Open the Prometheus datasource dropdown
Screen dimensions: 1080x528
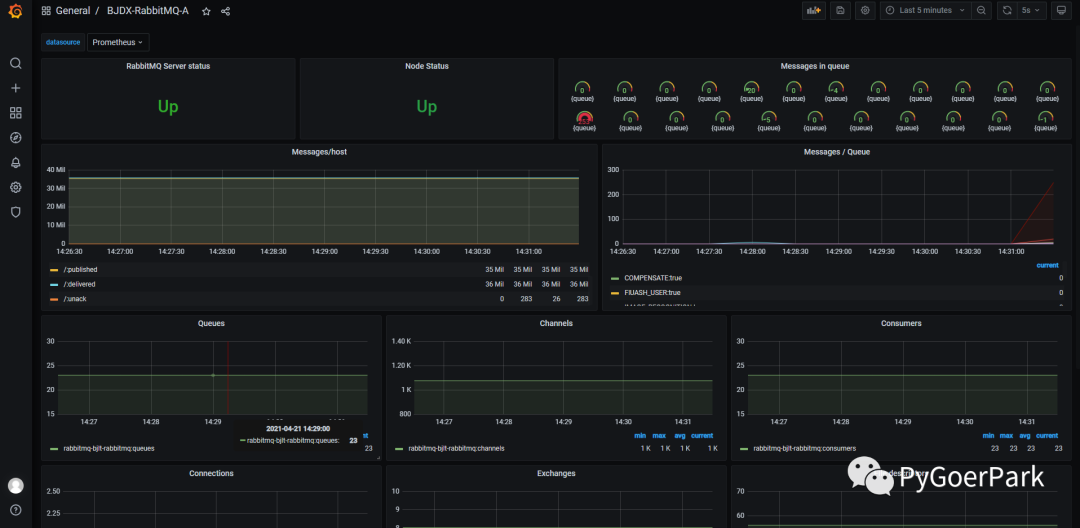[118, 42]
